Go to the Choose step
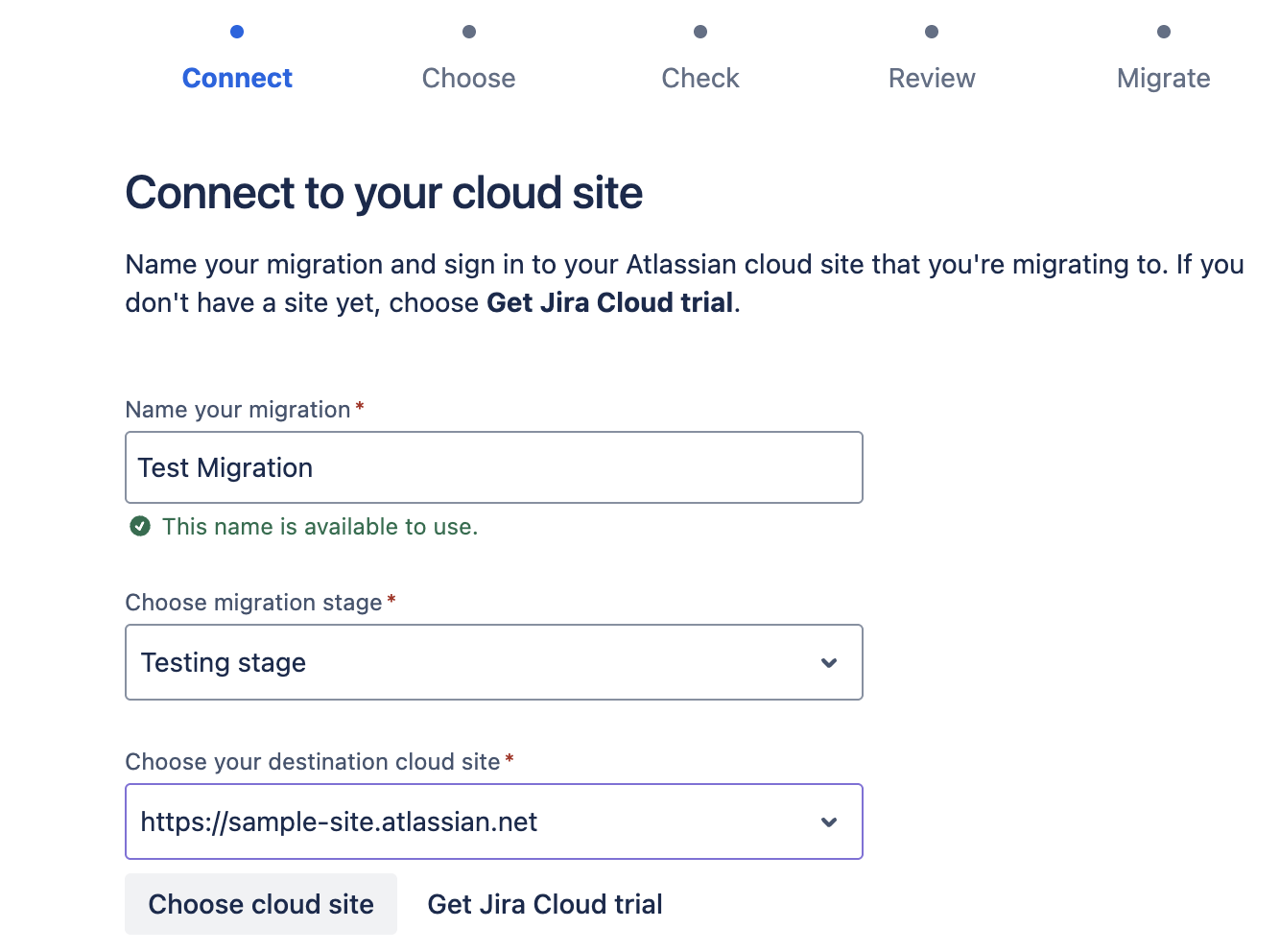Screen dimensions: 1280x952 tap(468, 78)
